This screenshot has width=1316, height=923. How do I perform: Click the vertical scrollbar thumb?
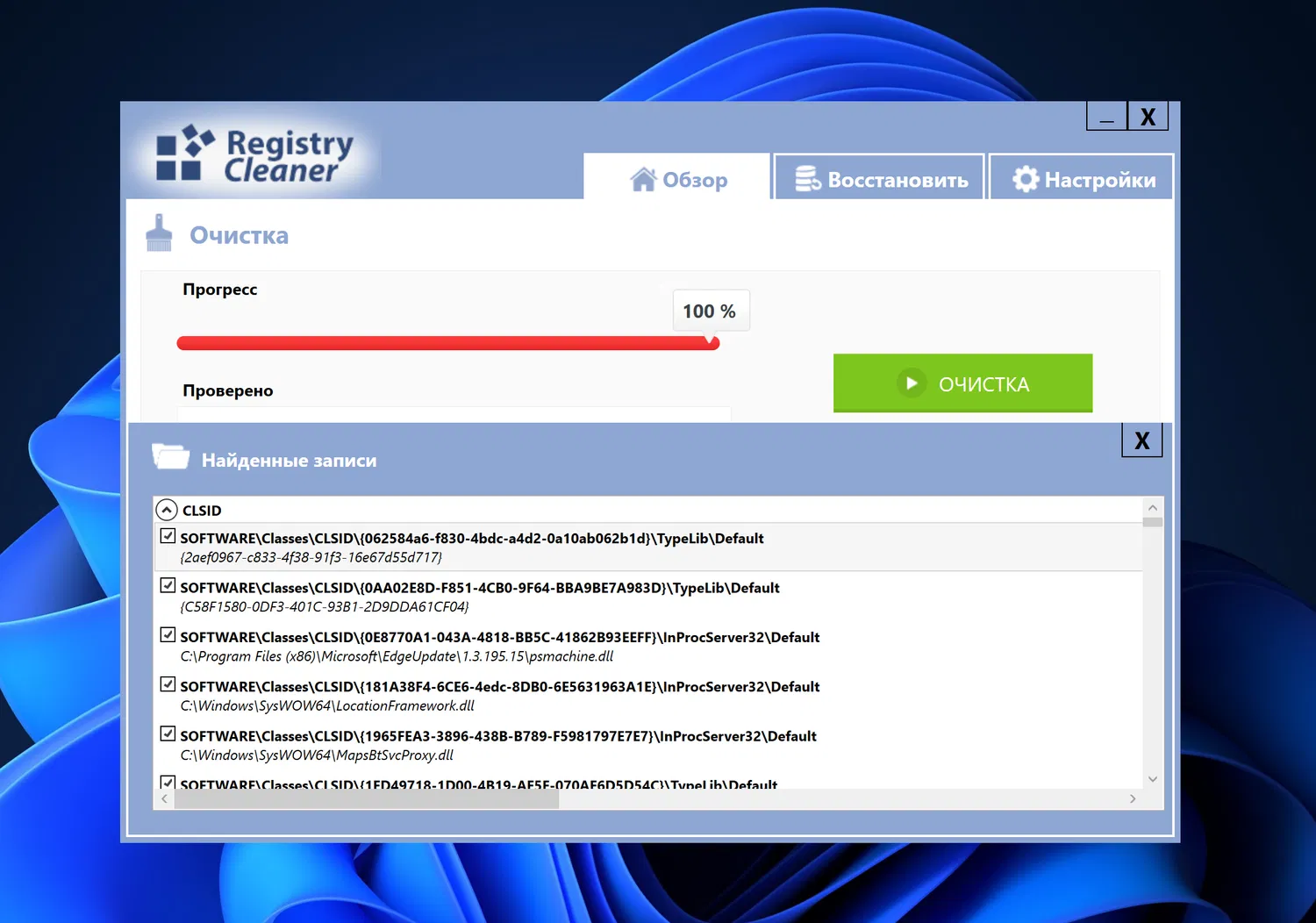(x=1153, y=522)
